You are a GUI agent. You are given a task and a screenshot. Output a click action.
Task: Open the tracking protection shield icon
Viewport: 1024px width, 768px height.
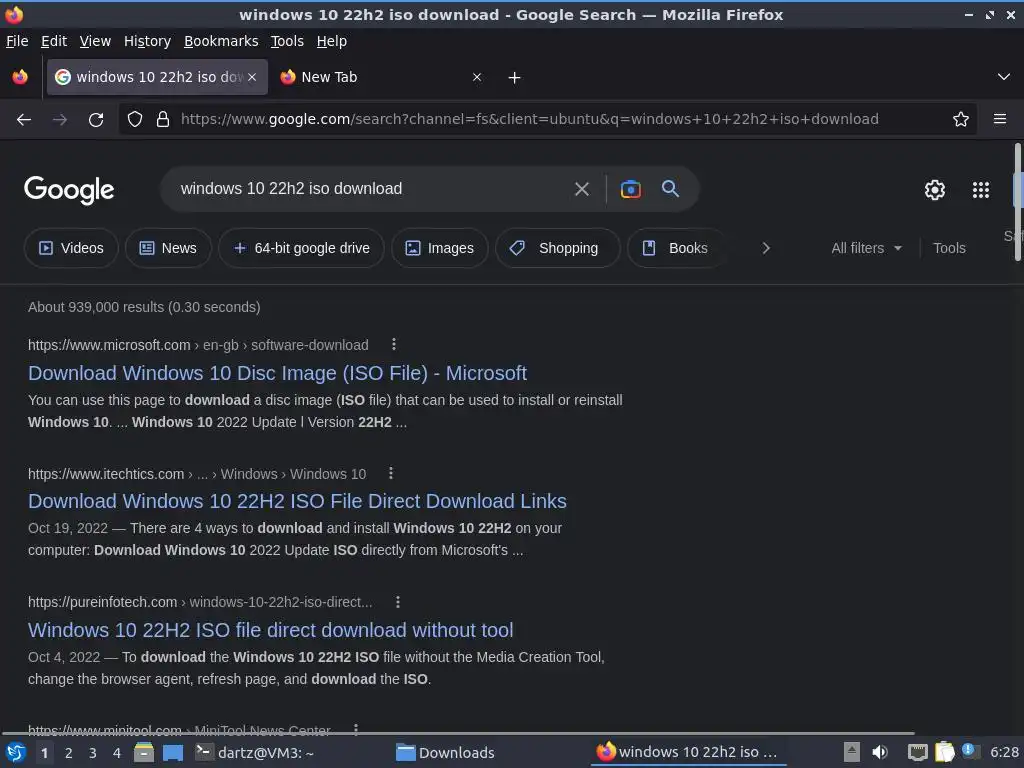tap(135, 120)
